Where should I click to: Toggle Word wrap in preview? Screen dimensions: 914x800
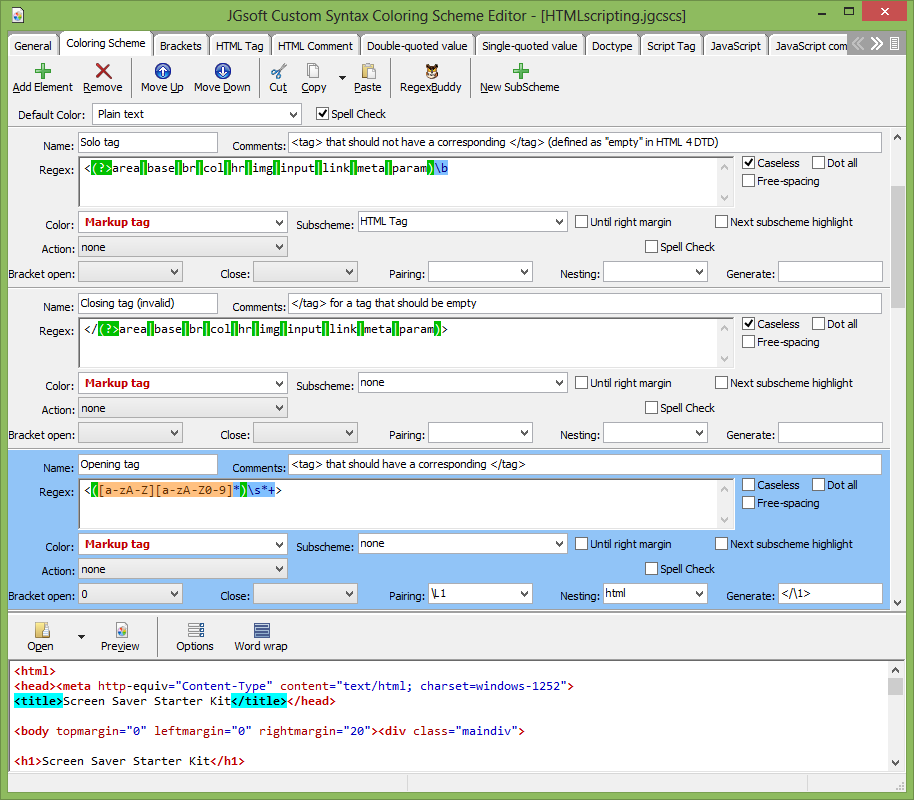point(261,637)
